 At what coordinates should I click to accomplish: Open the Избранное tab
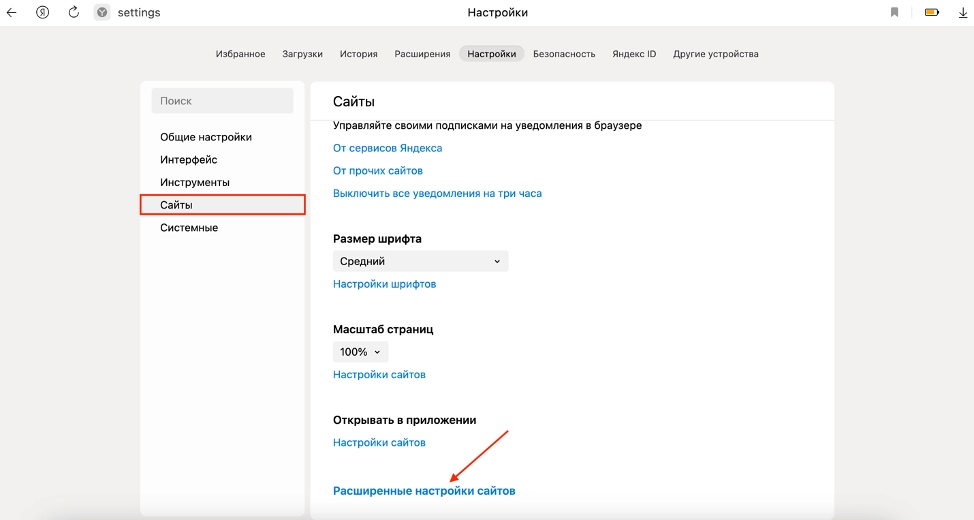pos(240,54)
